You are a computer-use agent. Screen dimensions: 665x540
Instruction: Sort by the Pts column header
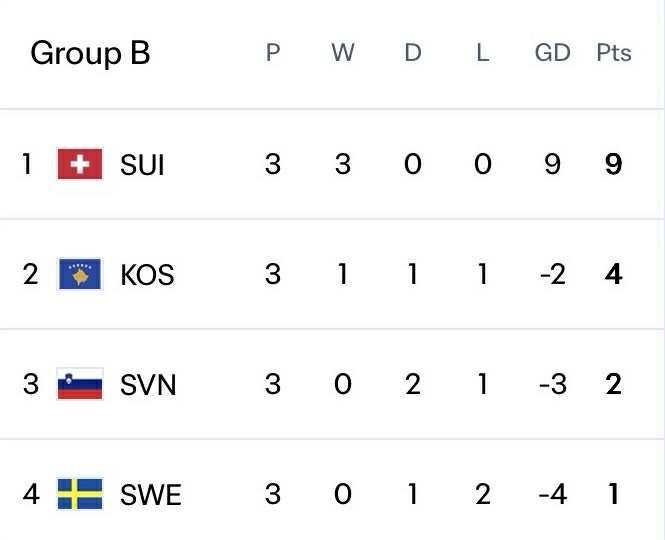click(x=613, y=53)
